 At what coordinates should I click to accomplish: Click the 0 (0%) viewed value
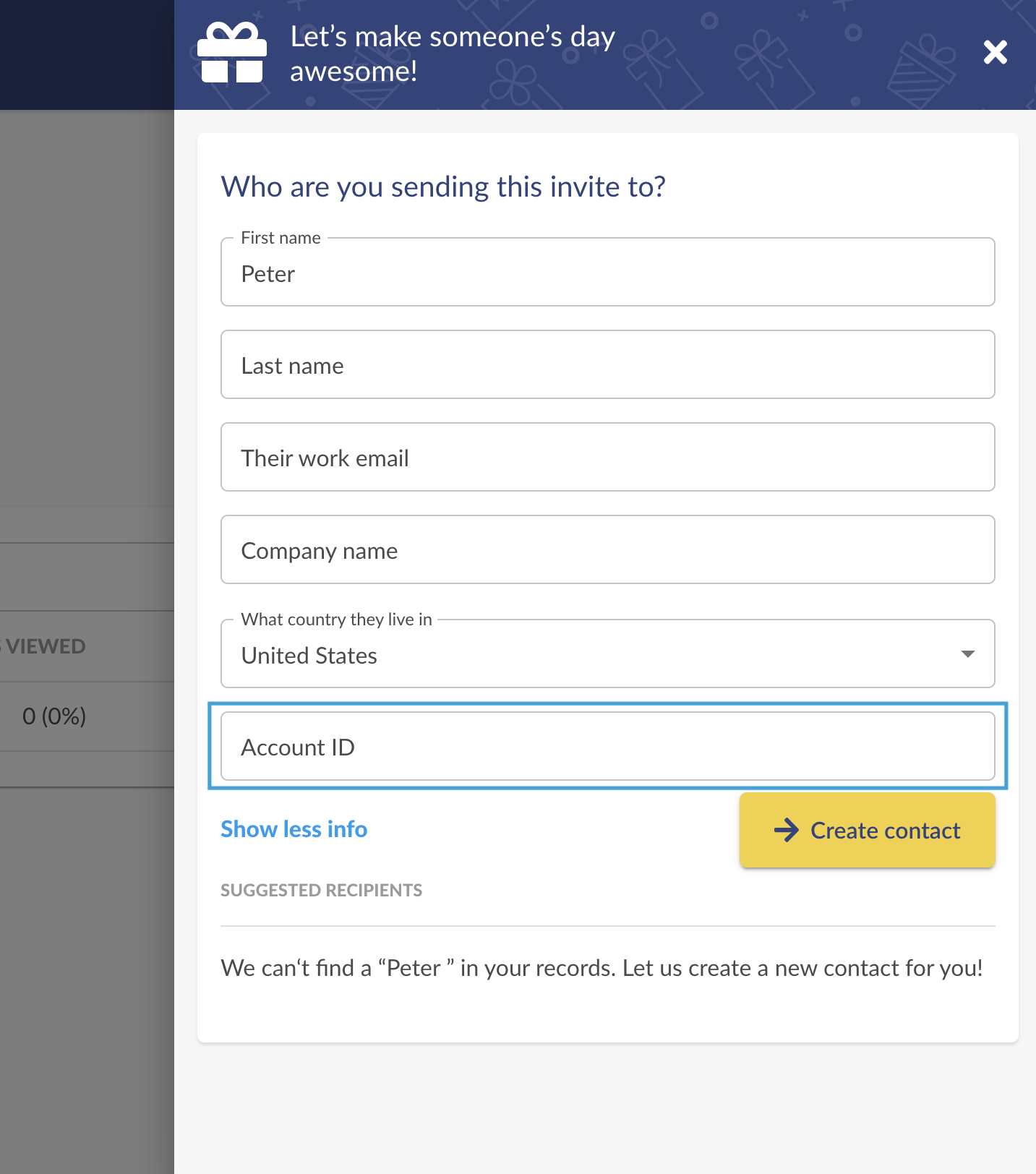click(54, 716)
